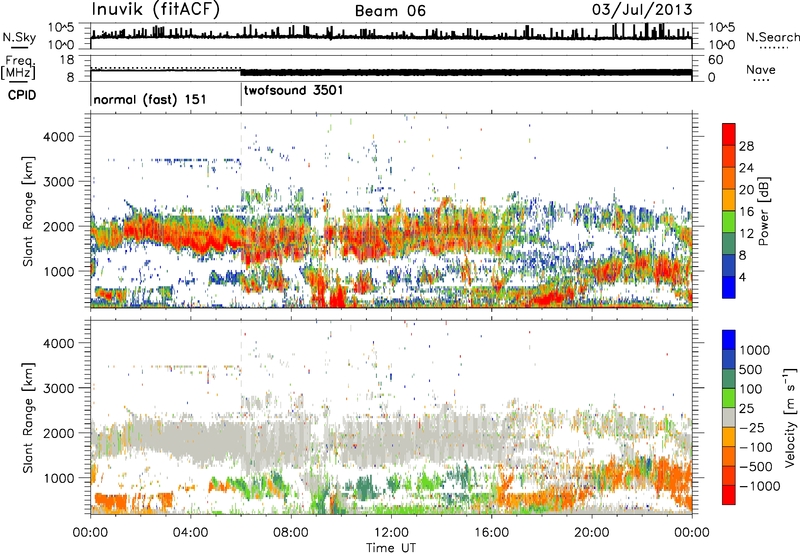This screenshot has height=554, width=800.
Task: Click the "04:00" time tick label
Action: (x=190, y=533)
